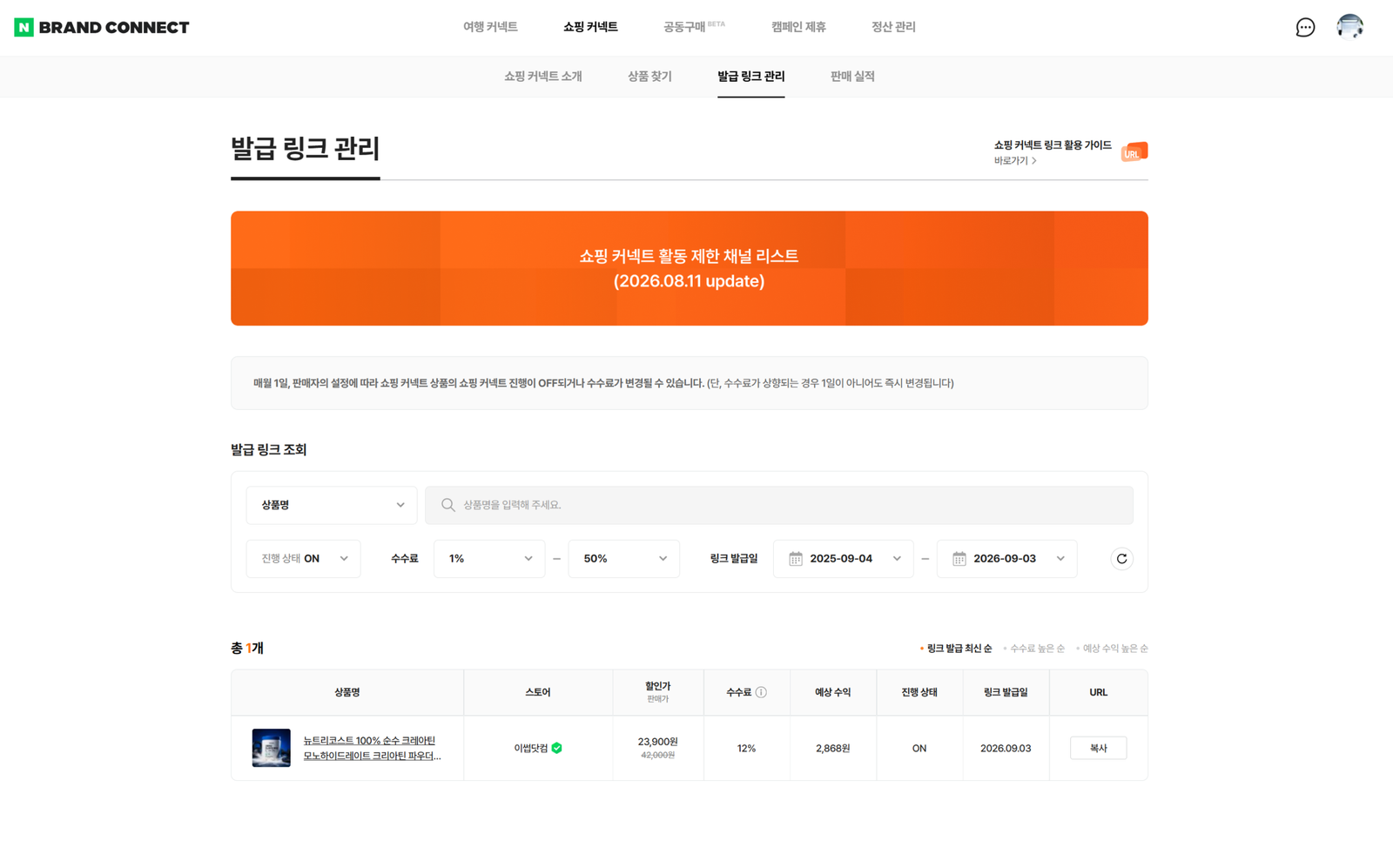The image size is (1393, 868).
Task: Select the 발급 링크 관리 tab
Action: tap(750, 77)
